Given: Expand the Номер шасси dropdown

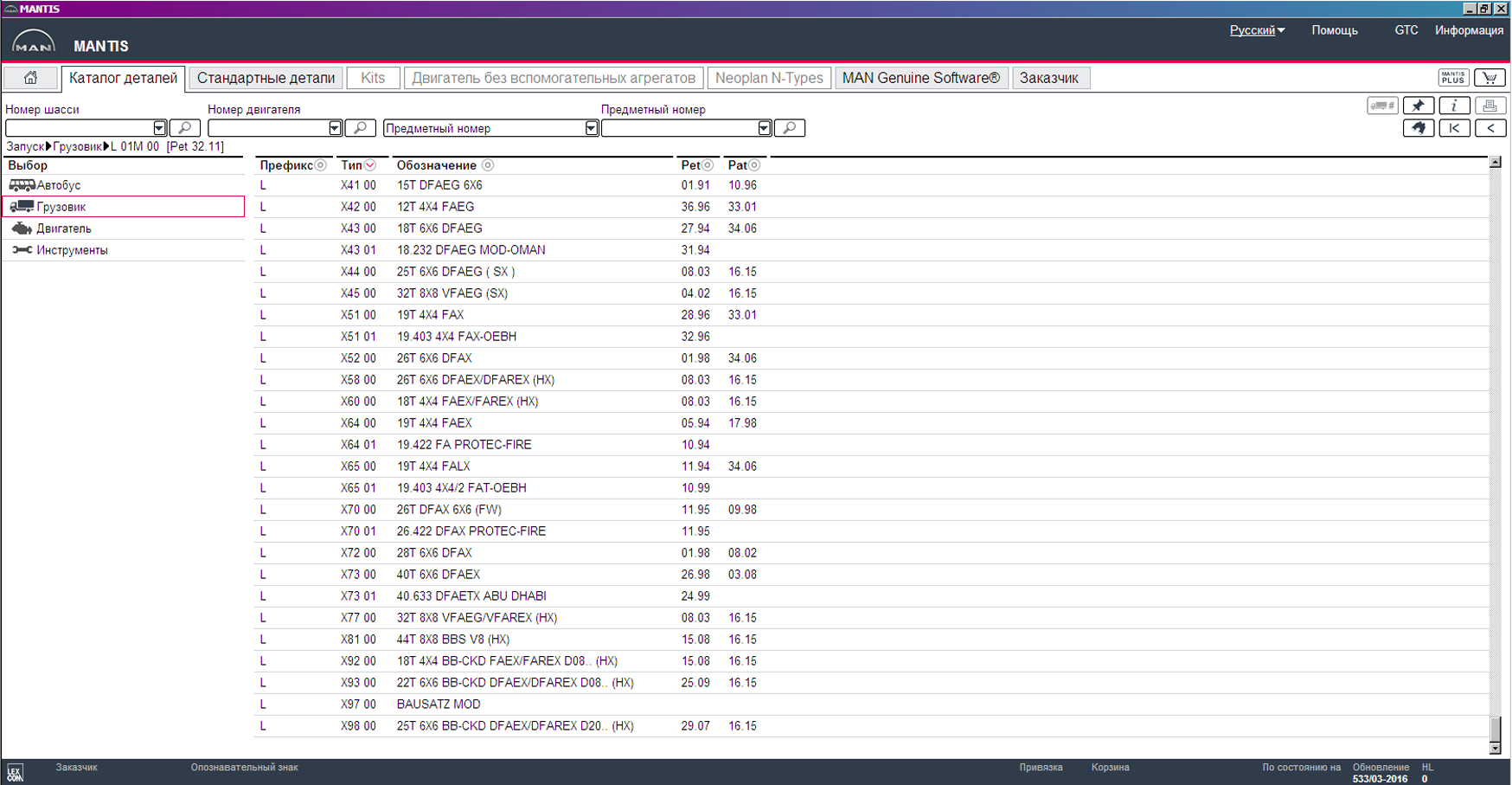Looking at the screenshot, I should (159, 128).
